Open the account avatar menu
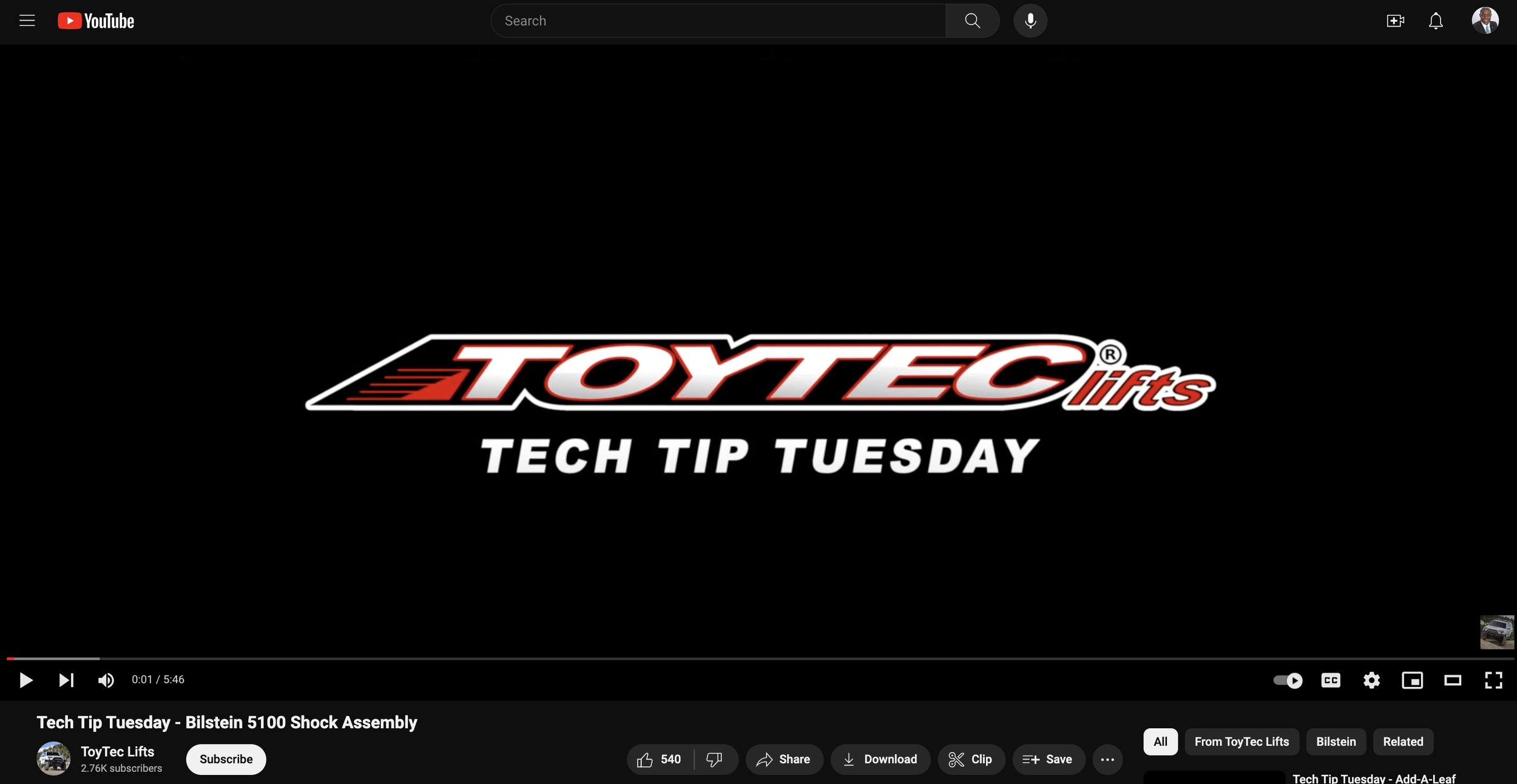The width and height of the screenshot is (1517, 784). pyautogui.click(x=1484, y=21)
